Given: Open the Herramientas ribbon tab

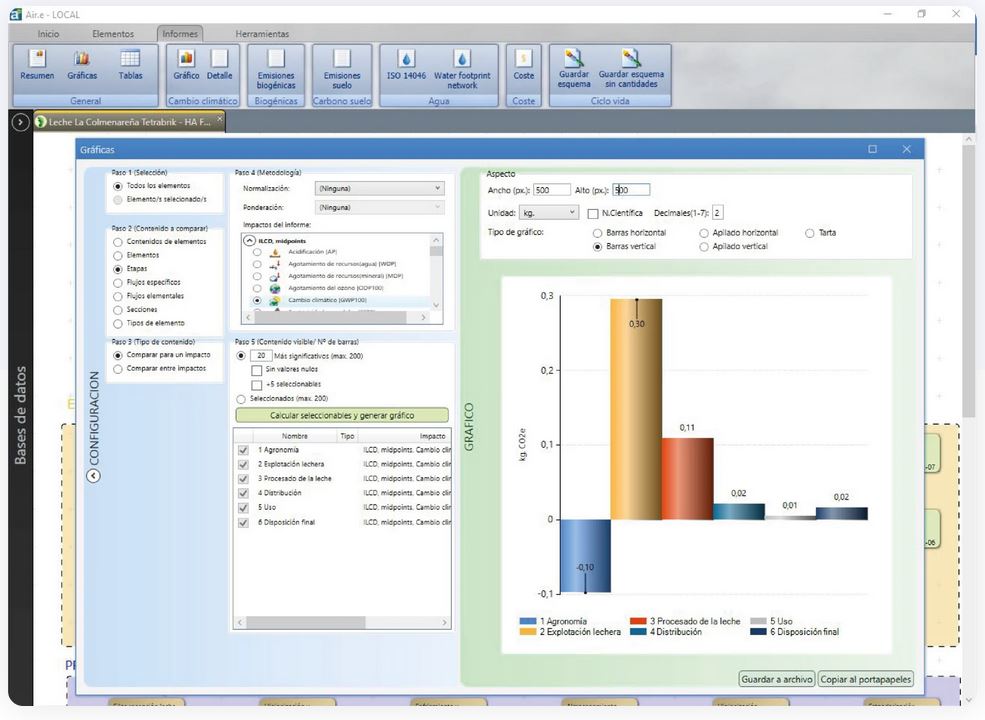Looking at the screenshot, I should pos(262,34).
